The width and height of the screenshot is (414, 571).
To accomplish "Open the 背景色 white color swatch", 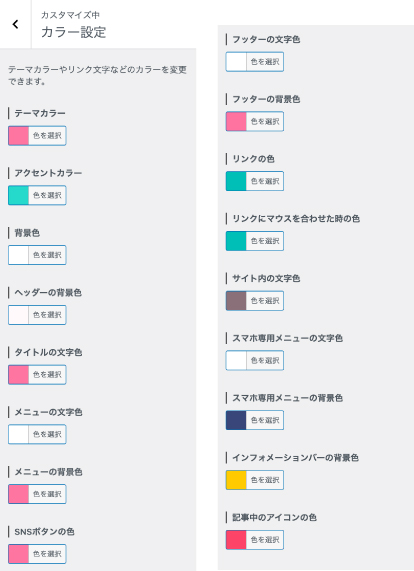I will (x=19, y=255).
